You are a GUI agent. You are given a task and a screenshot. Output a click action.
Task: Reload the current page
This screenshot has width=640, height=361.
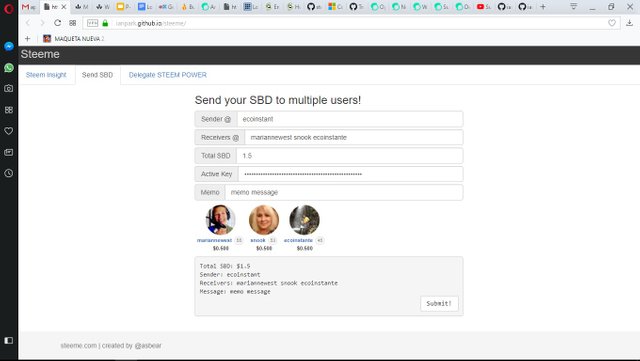coord(58,23)
